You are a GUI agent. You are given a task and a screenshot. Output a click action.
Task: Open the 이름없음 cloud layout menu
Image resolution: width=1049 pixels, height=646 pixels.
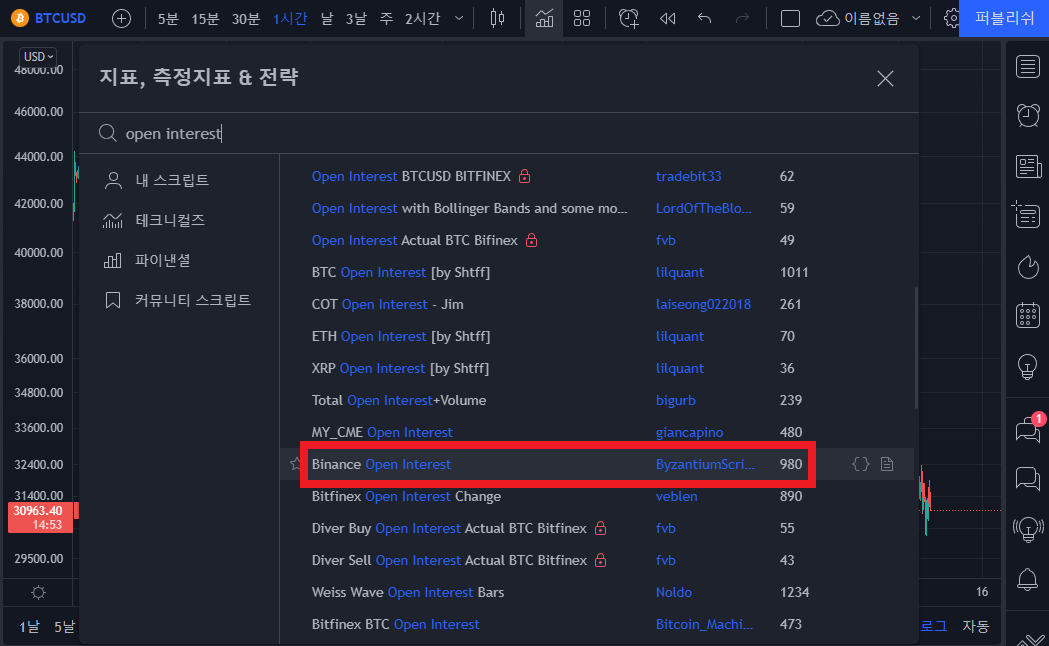click(x=868, y=18)
